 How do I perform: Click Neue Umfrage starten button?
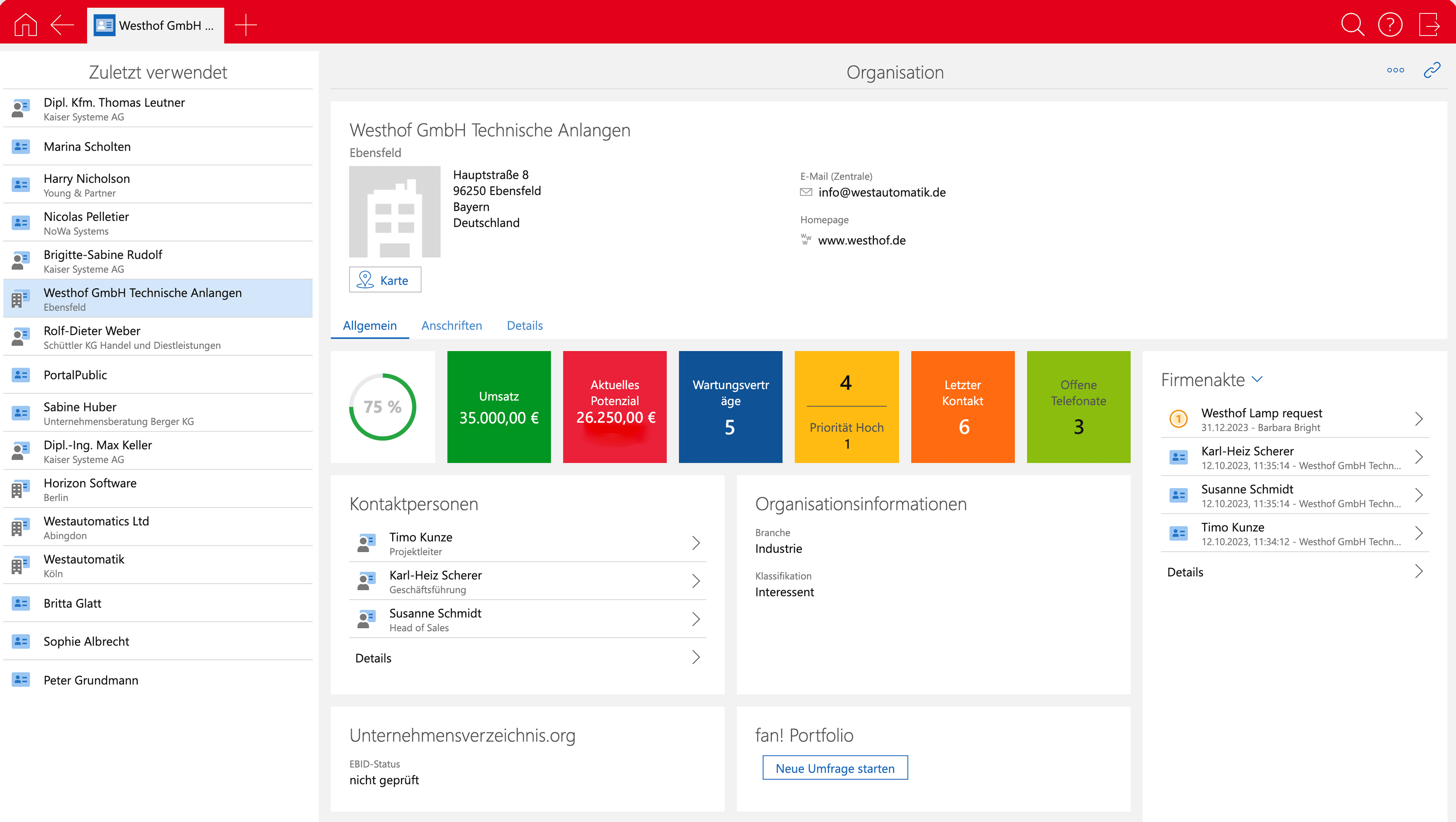pyautogui.click(x=835, y=768)
